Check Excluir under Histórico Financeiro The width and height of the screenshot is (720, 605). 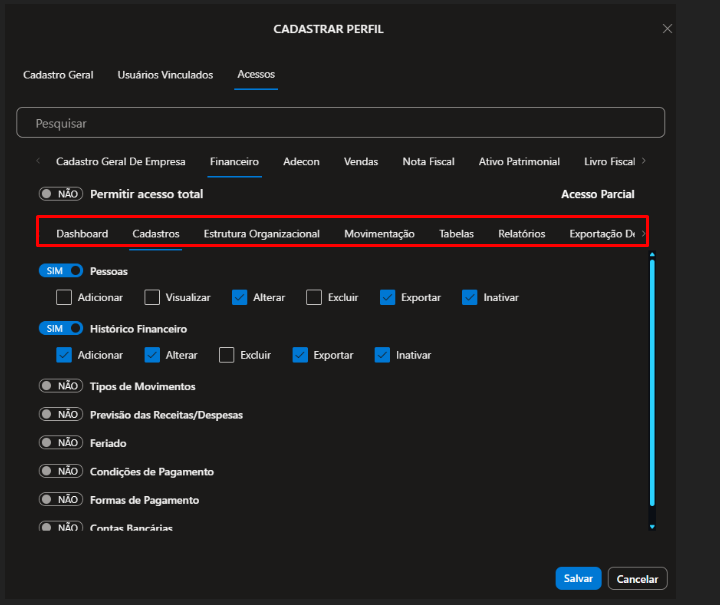(x=226, y=355)
